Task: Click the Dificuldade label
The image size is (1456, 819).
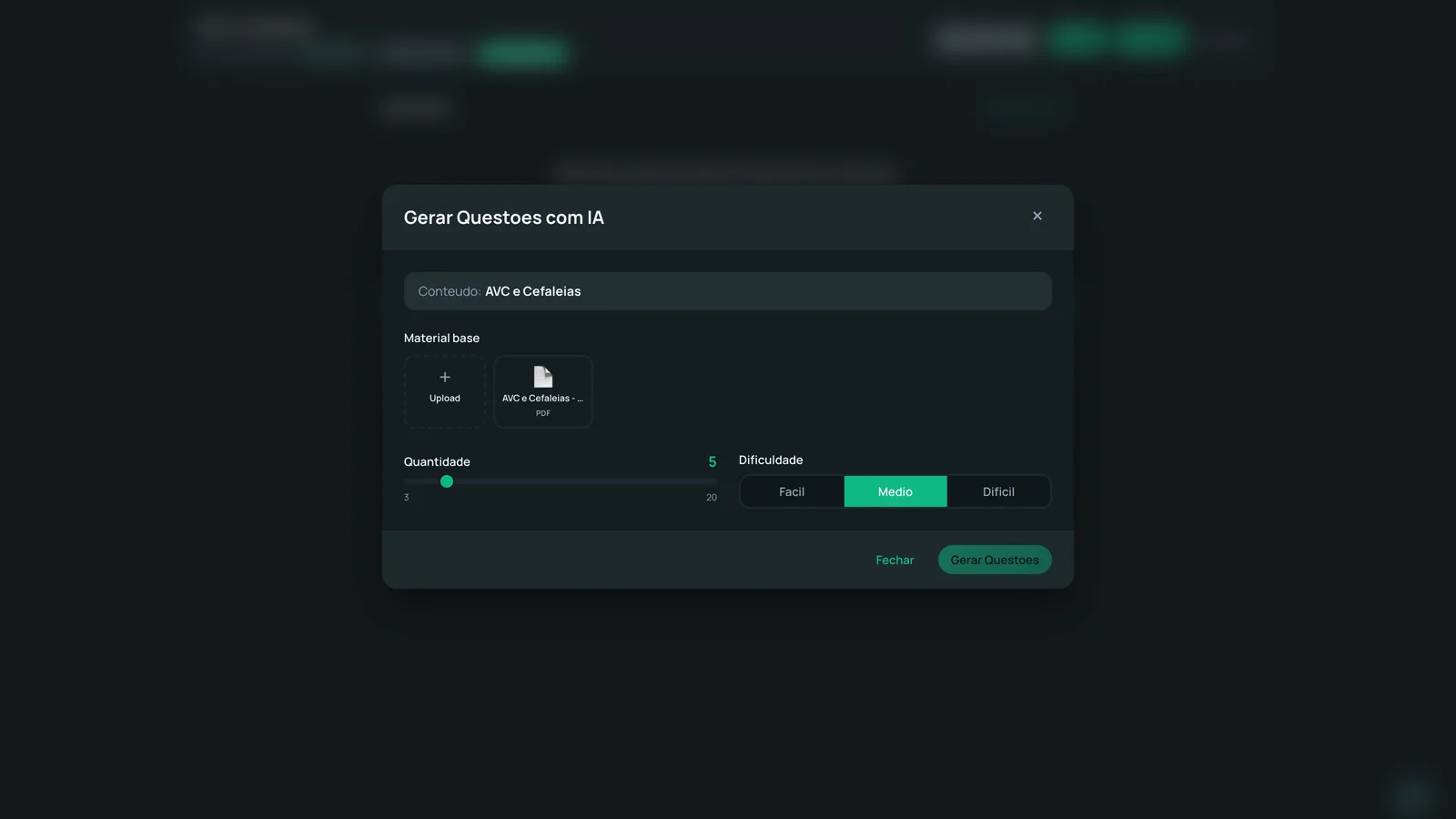Action: (771, 460)
